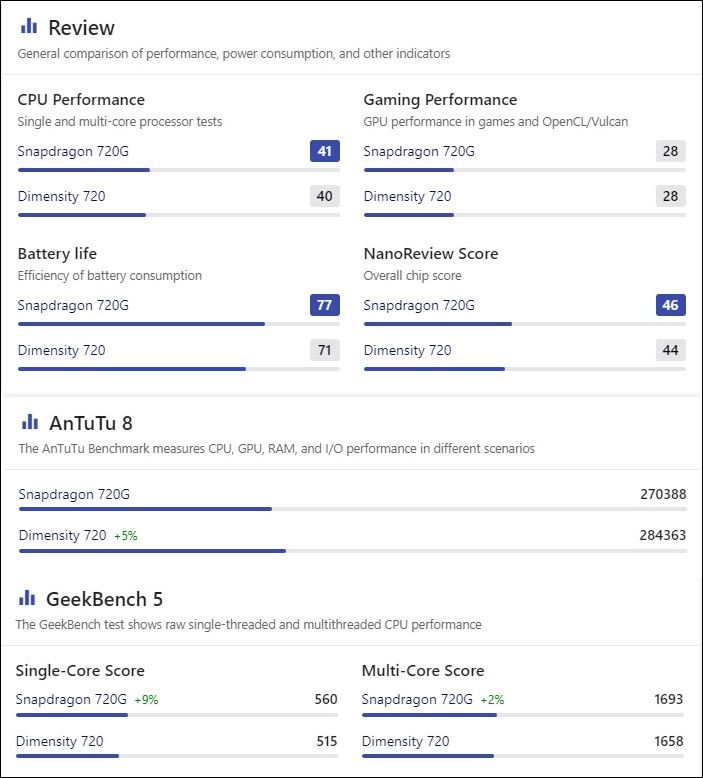Click Dimensity 720 NanoReview Score badge 44
Viewport: 703px width, 778px height.
(x=671, y=350)
